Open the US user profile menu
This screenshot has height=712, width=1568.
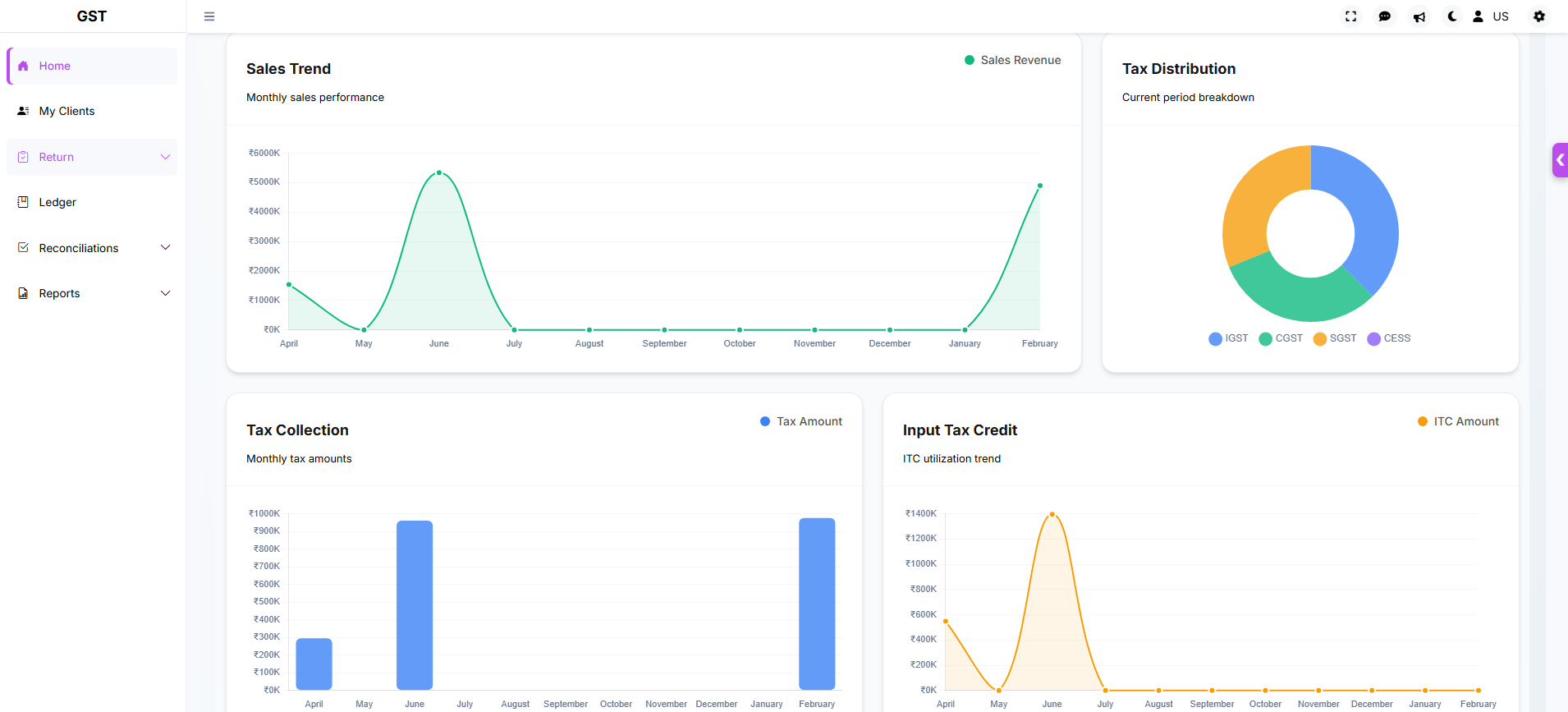click(x=1491, y=16)
